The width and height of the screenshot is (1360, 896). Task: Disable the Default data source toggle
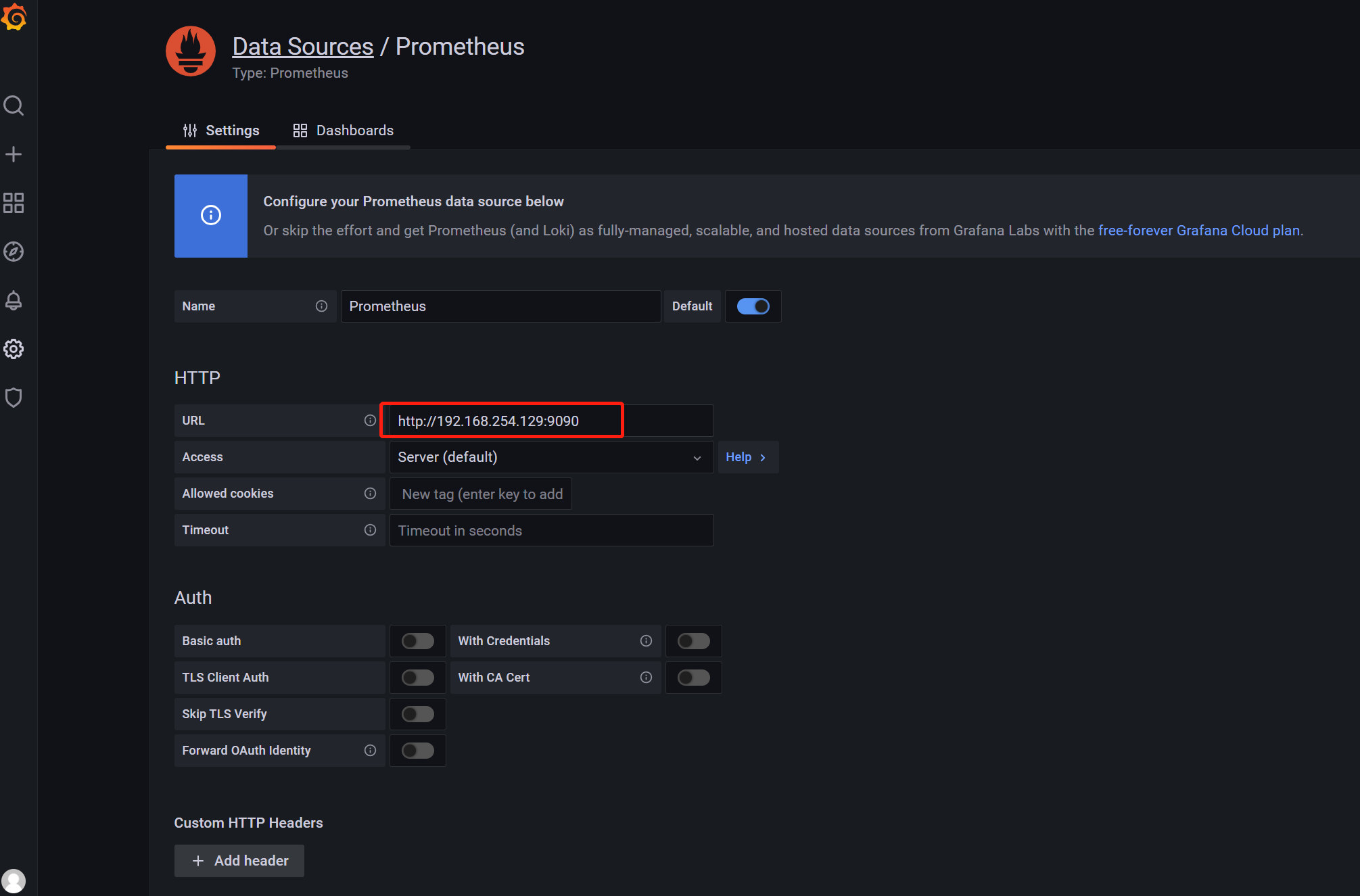click(x=753, y=306)
